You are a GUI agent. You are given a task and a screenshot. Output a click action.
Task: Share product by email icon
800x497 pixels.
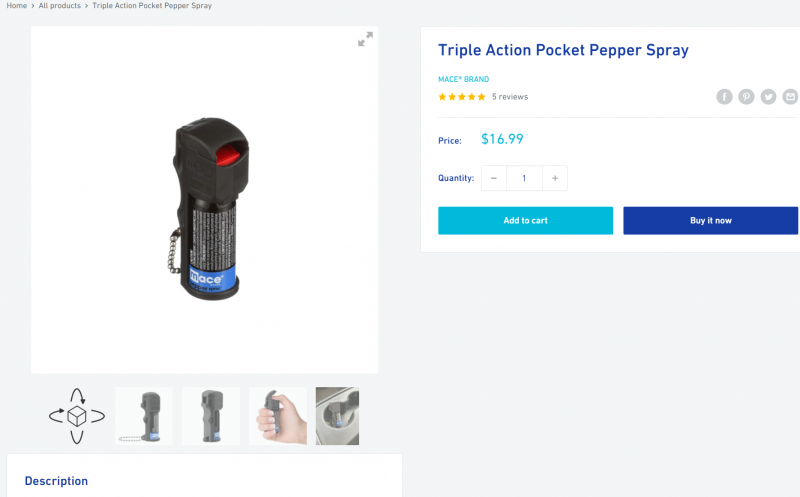pyautogui.click(x=790, y=96)
